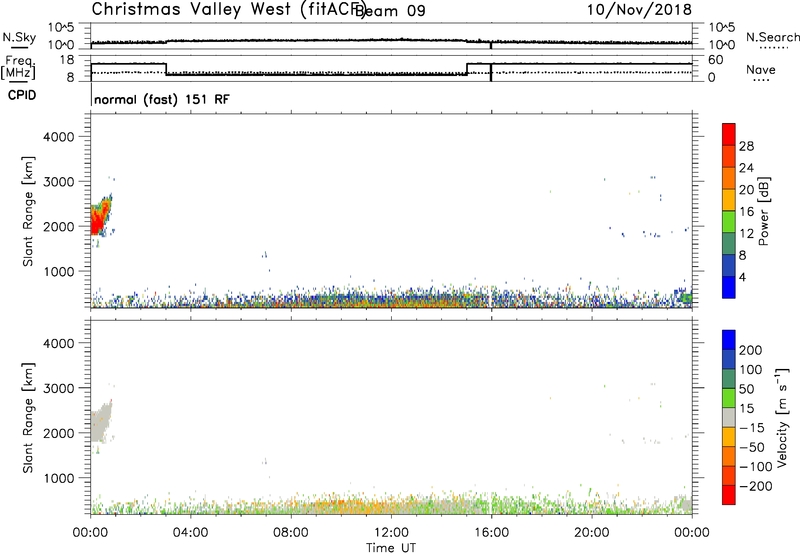Click the 'CPID' label

tap(22, 95)
